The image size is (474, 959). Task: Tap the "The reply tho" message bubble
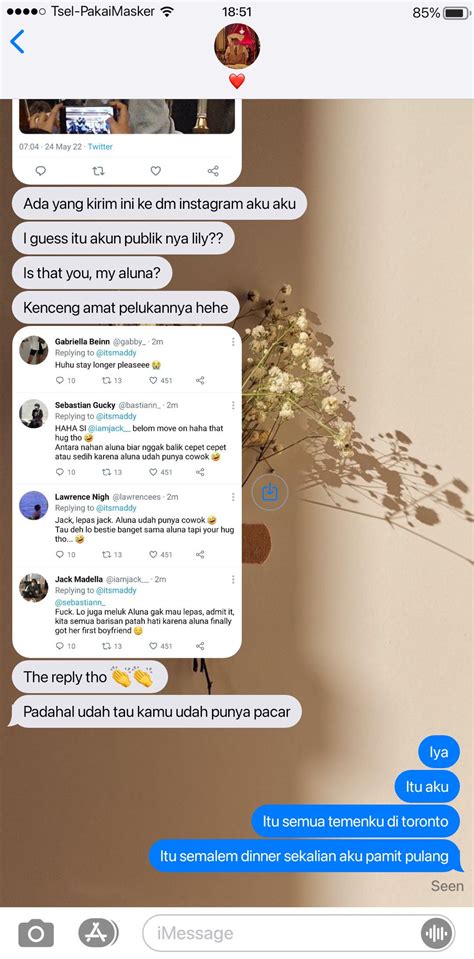tap(89, 677)
